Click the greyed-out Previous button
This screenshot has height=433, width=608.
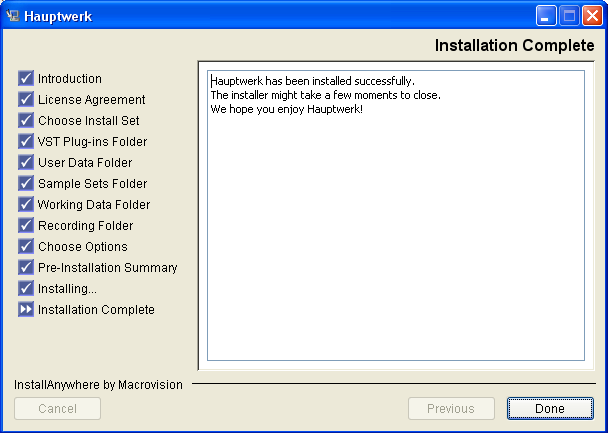click(451, 408)
